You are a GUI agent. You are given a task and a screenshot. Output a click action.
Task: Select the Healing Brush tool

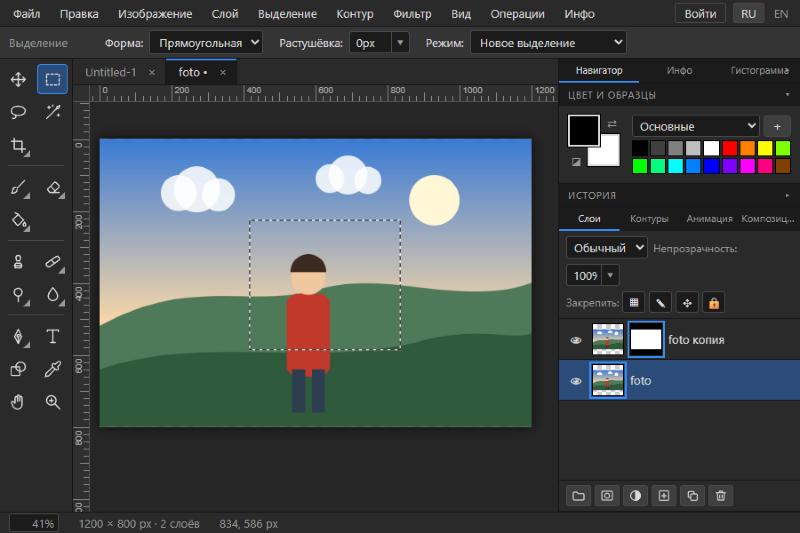click(53, 262)
